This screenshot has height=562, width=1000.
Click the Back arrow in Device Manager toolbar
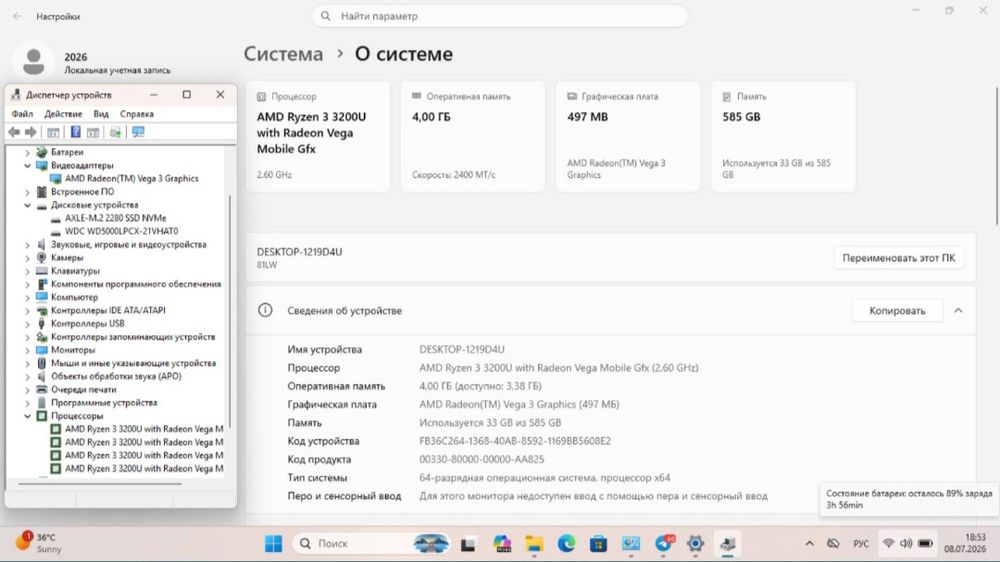click(14, 132)
